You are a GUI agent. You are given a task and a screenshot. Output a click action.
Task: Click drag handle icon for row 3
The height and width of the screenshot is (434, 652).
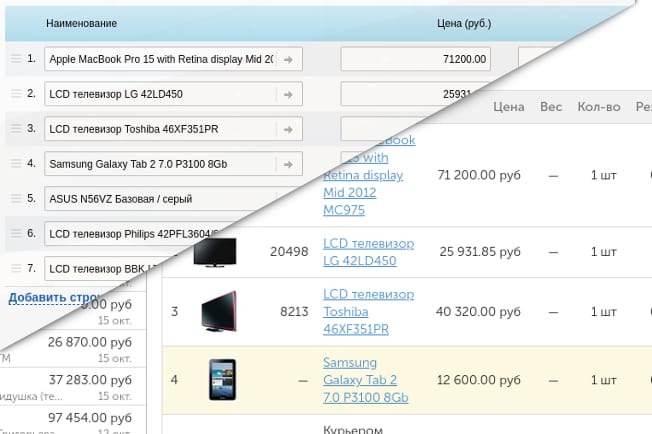coord(16,128)
